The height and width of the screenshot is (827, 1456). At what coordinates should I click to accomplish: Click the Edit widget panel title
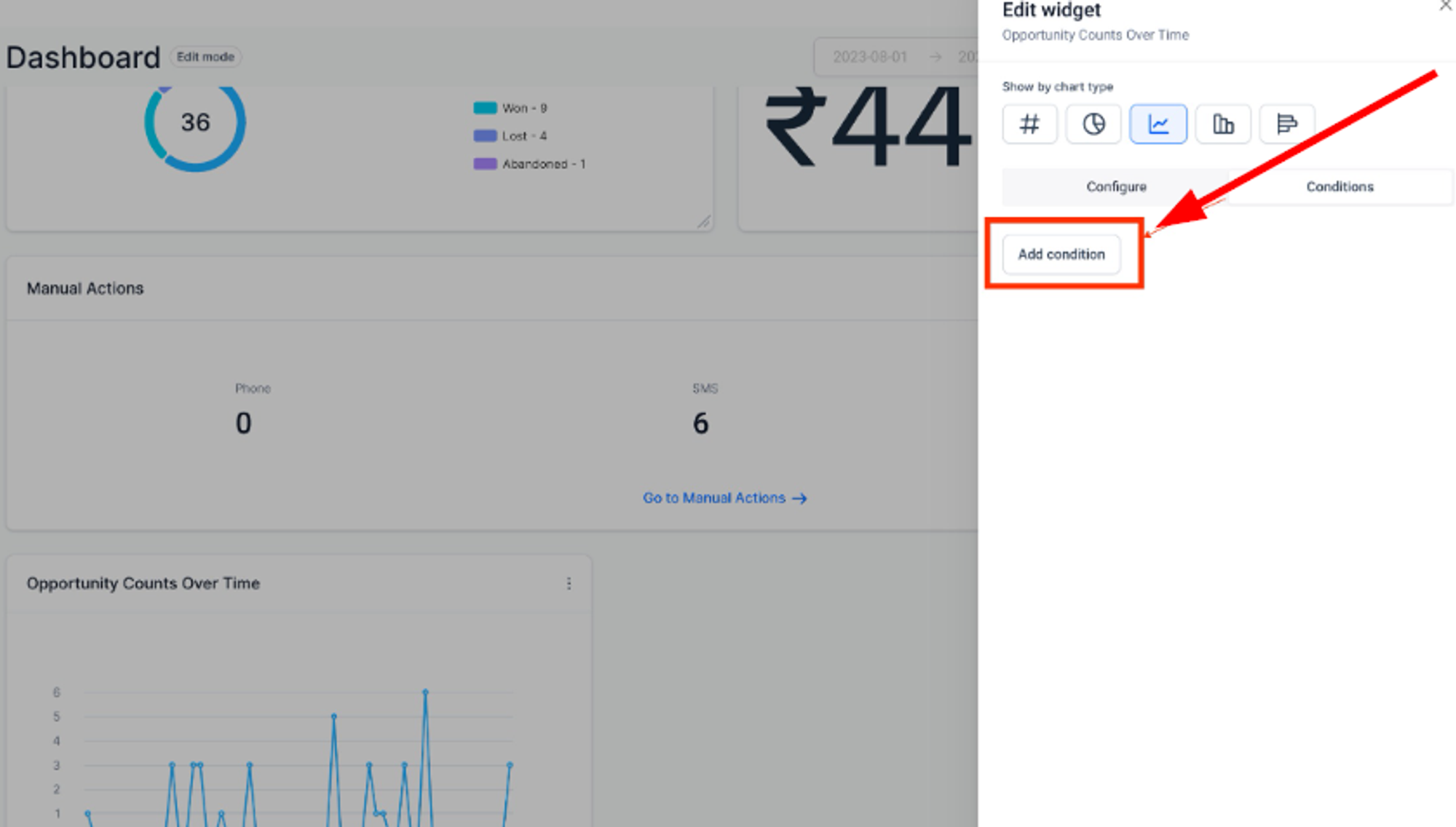[1051, 10]
